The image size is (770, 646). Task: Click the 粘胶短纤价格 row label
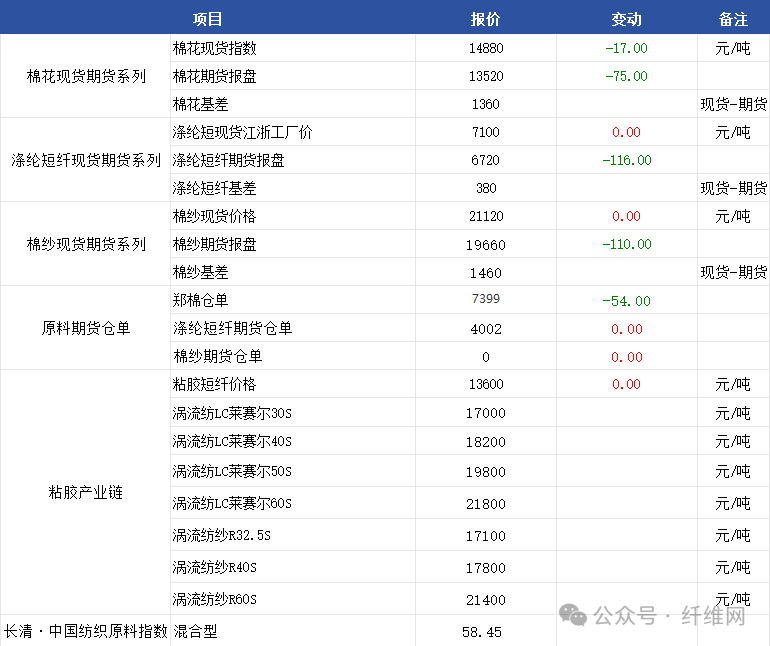coord(215,384)
